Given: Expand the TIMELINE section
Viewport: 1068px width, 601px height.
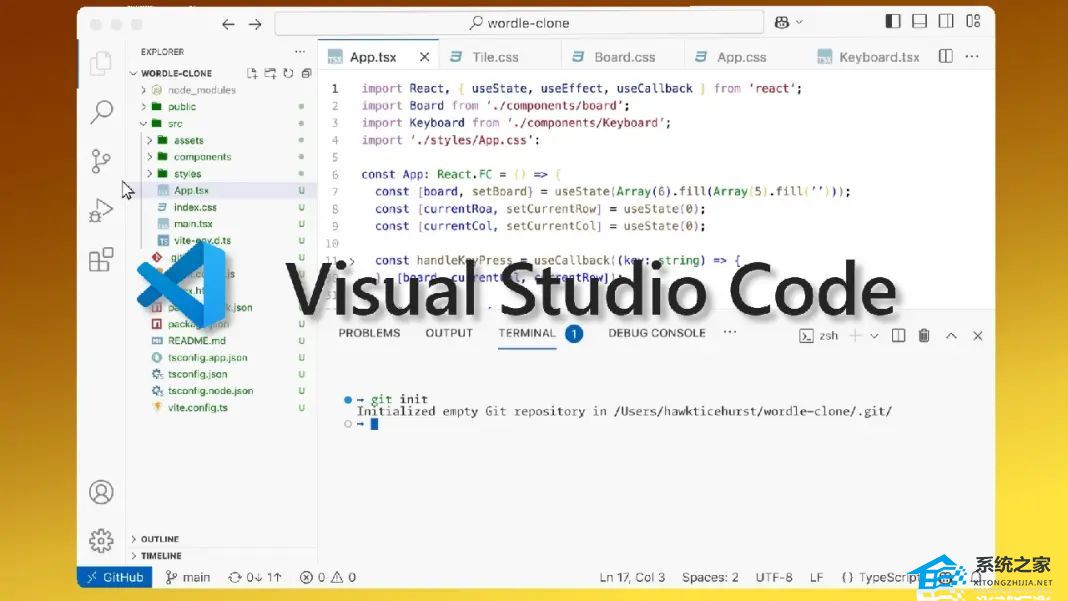Looking at the screenshot, I should pyautogui.click(x=161, y=556).
